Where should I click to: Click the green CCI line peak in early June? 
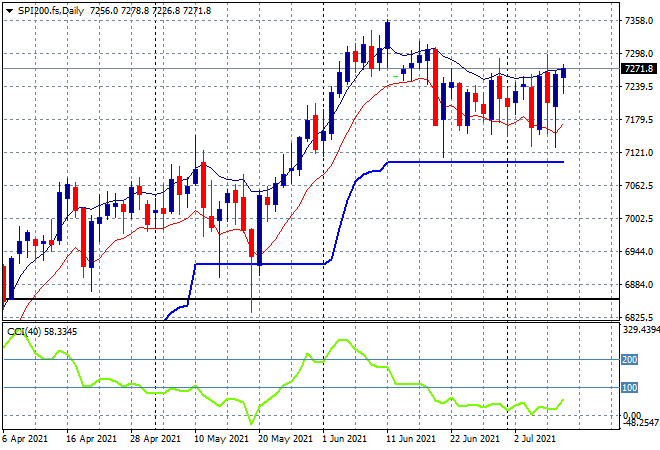pos(343,340)
